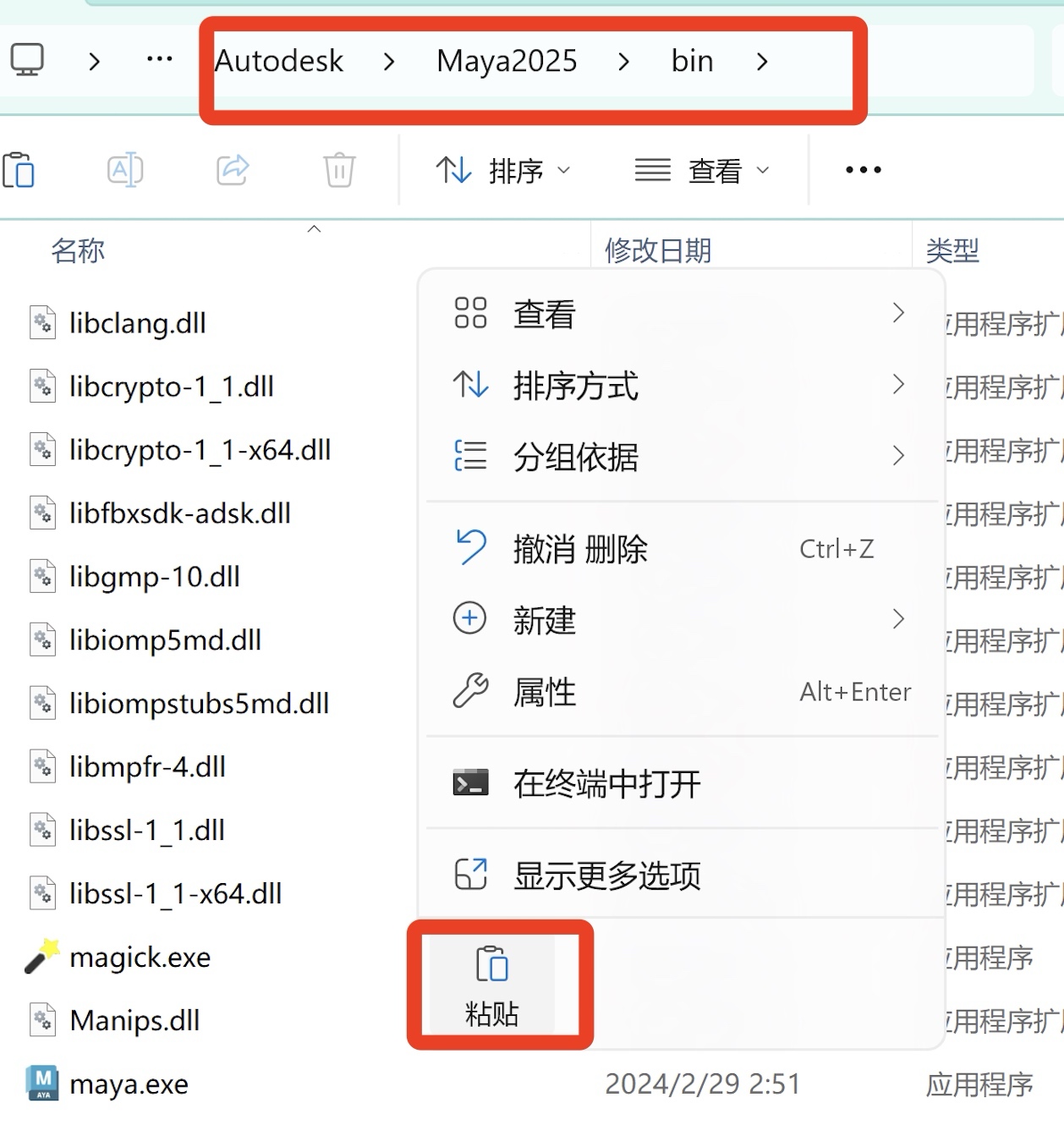Screen dimensions: 1064x1147
Task: Select the libfbxsdk-adsk.dll file
Action: click(x=180, y=513)
